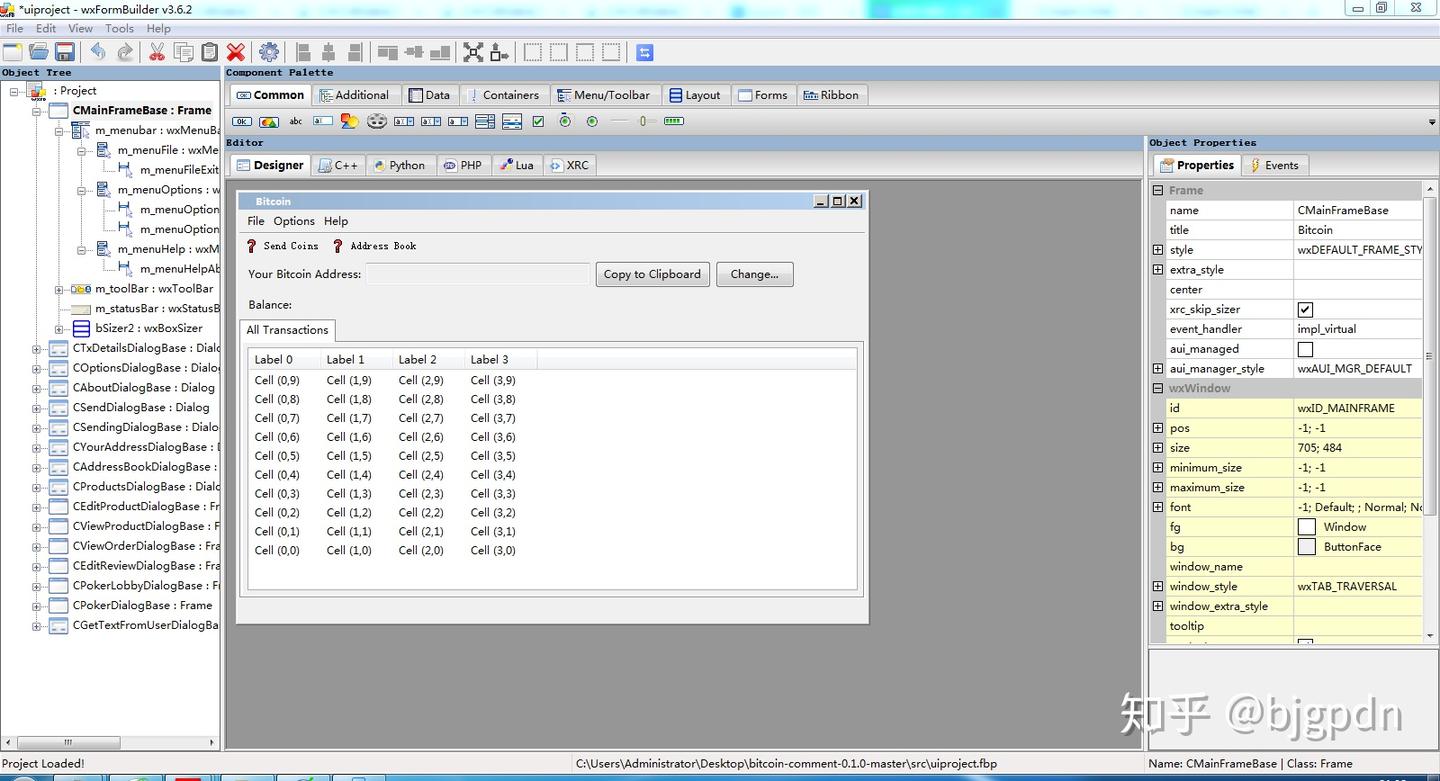Screen dimensions: 1440x781
Task: Click the Address Book tool in Bitcoin form
Action: click(x=374, y=246)
